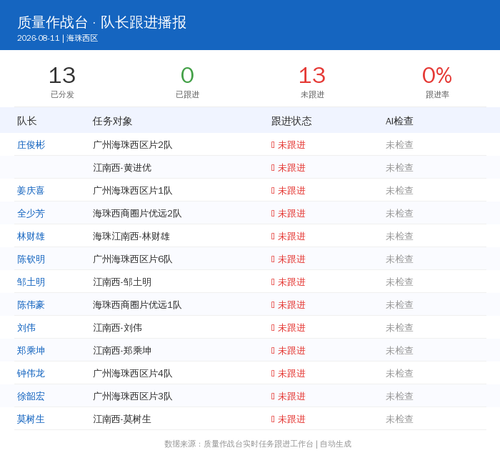This screenshot has height=473, width=500.
Task: Click the 跟进状态 column header
Action: coord(291,121)
